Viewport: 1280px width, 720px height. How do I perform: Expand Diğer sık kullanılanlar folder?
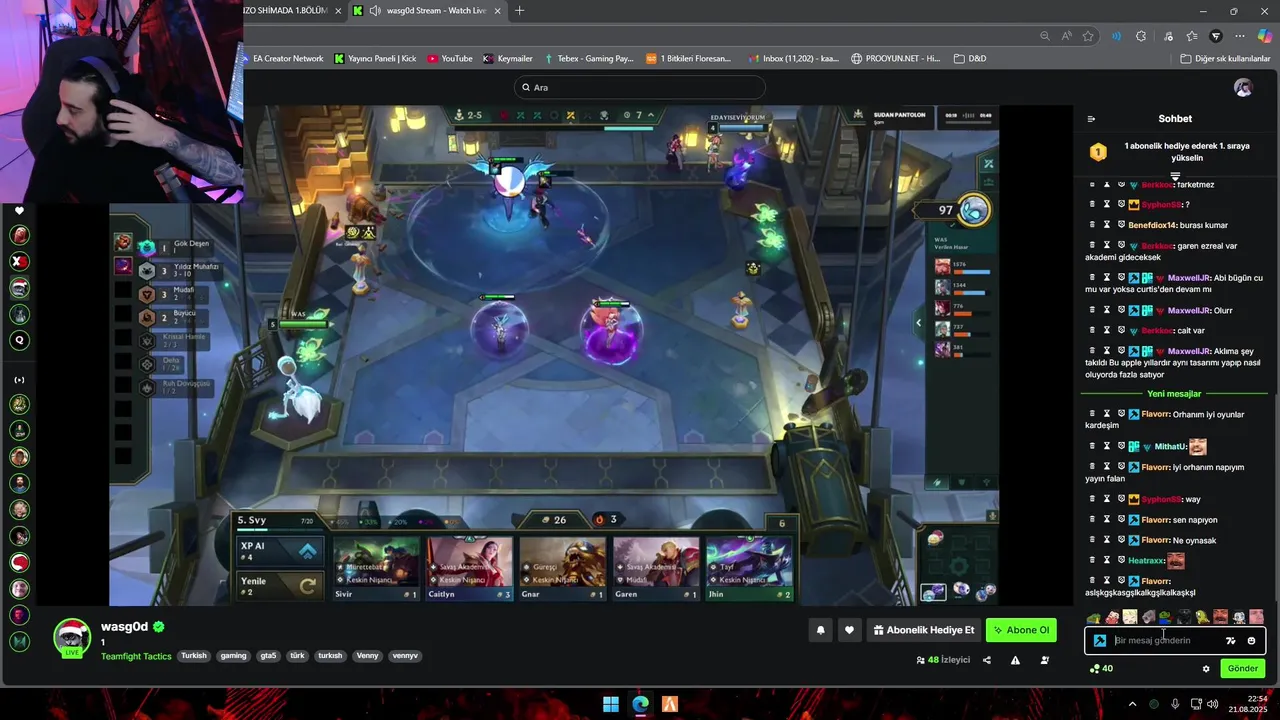(1225, 58)
